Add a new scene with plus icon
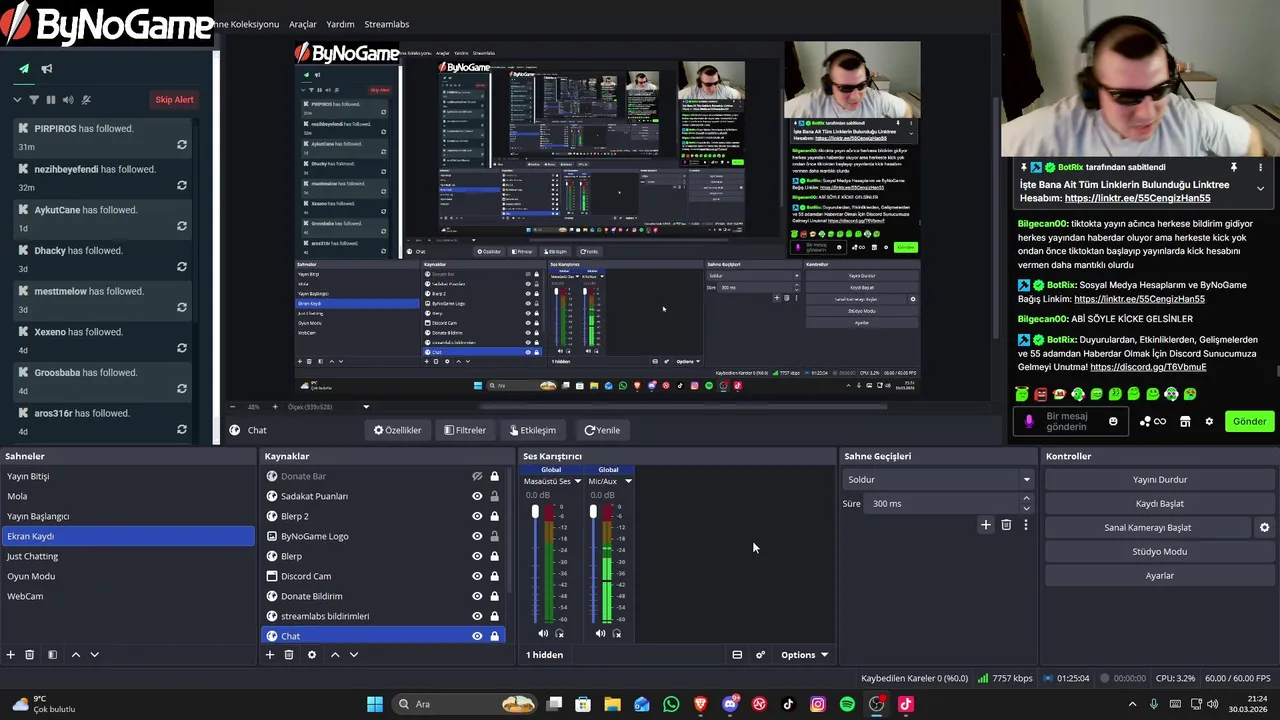 pyautogui.click(x=11, y=655)
